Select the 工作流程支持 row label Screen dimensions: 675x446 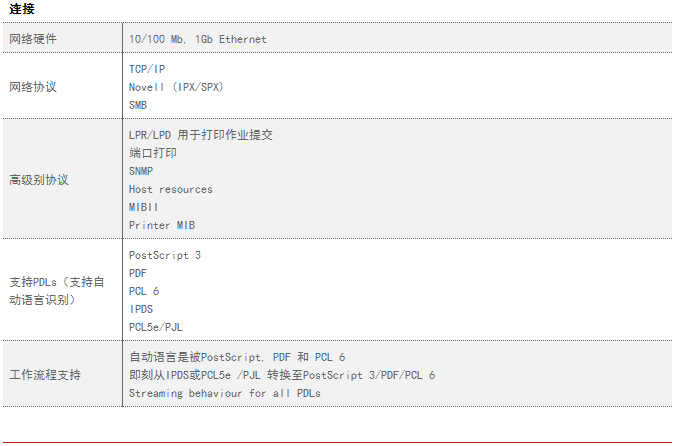pos(45,375)
